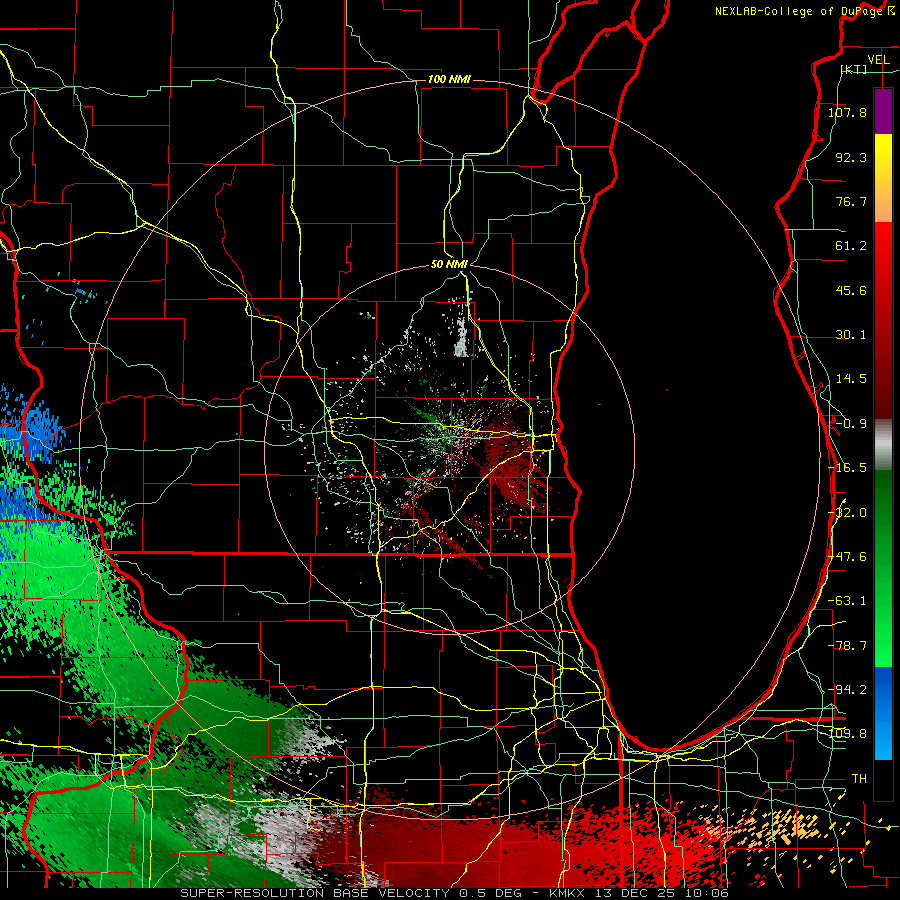Click the light blue segment of color bar
This screenshot has width=900, height=900.
pos(883,736)
